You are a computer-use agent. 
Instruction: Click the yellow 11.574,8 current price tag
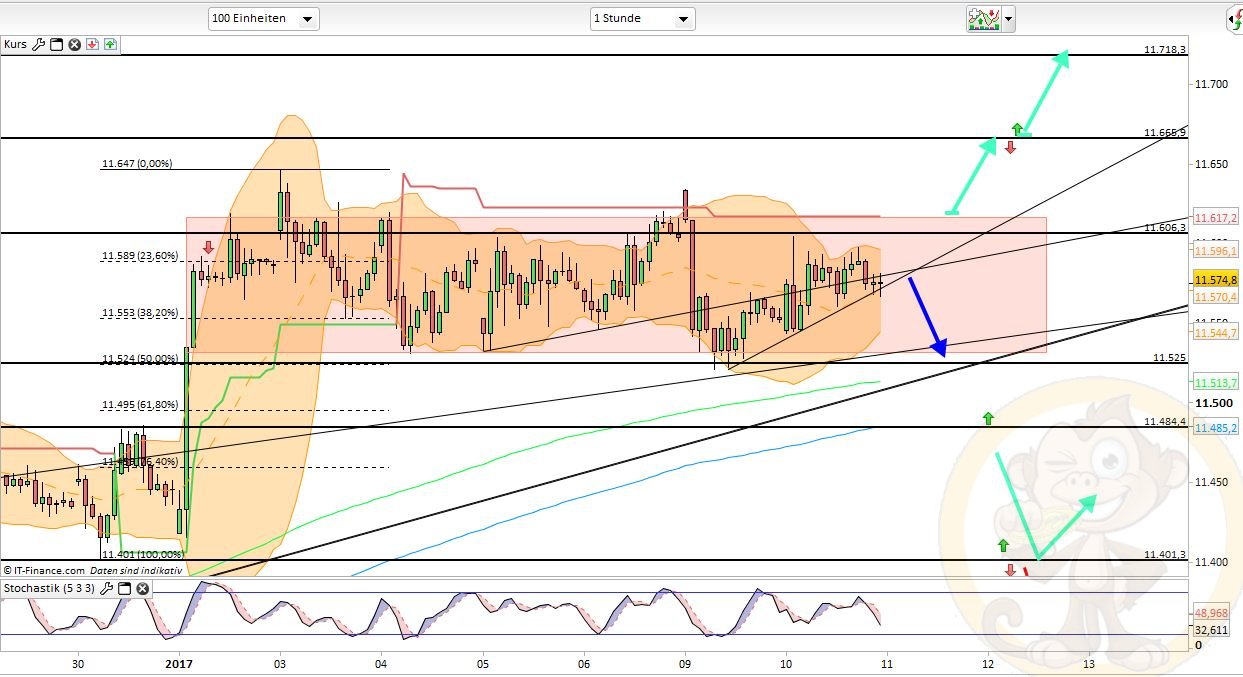click(1215, 280)
